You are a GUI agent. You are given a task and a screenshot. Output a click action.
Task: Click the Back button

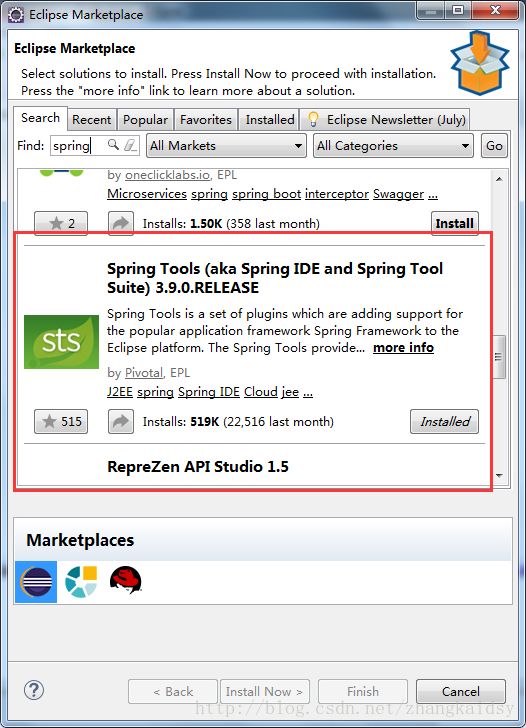pyautogui.click(x=173, y=692)
